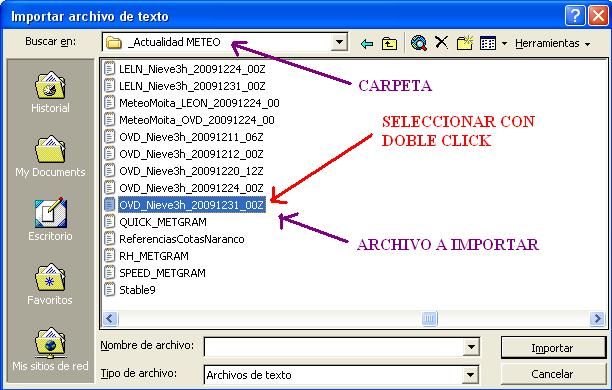Click the Cancelar button

pyautogui.click(x=553, y=374)
